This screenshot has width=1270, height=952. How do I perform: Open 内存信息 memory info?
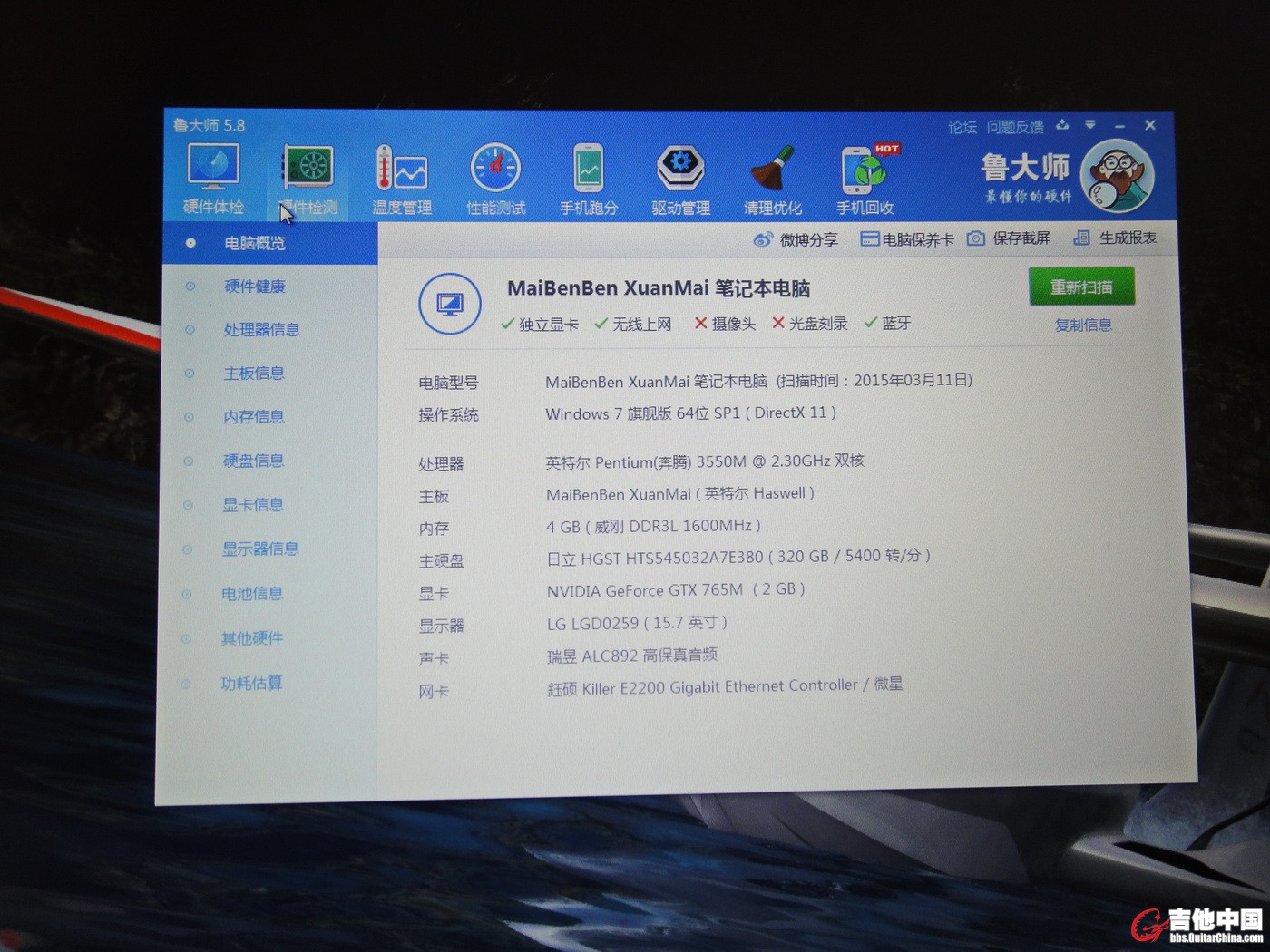pyautogui.click(x=254, y=417)
